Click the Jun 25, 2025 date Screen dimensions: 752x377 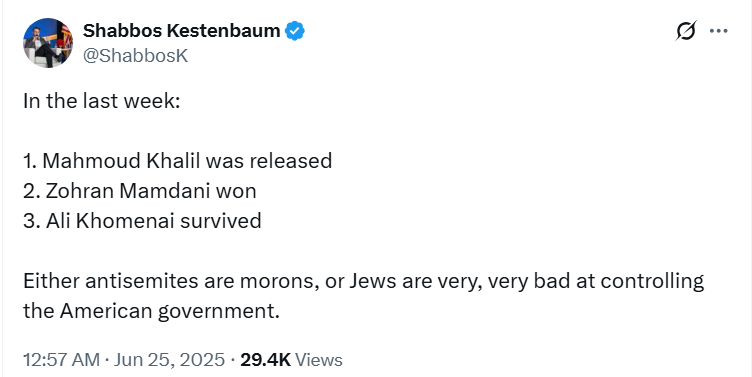[x=169, y=360]
